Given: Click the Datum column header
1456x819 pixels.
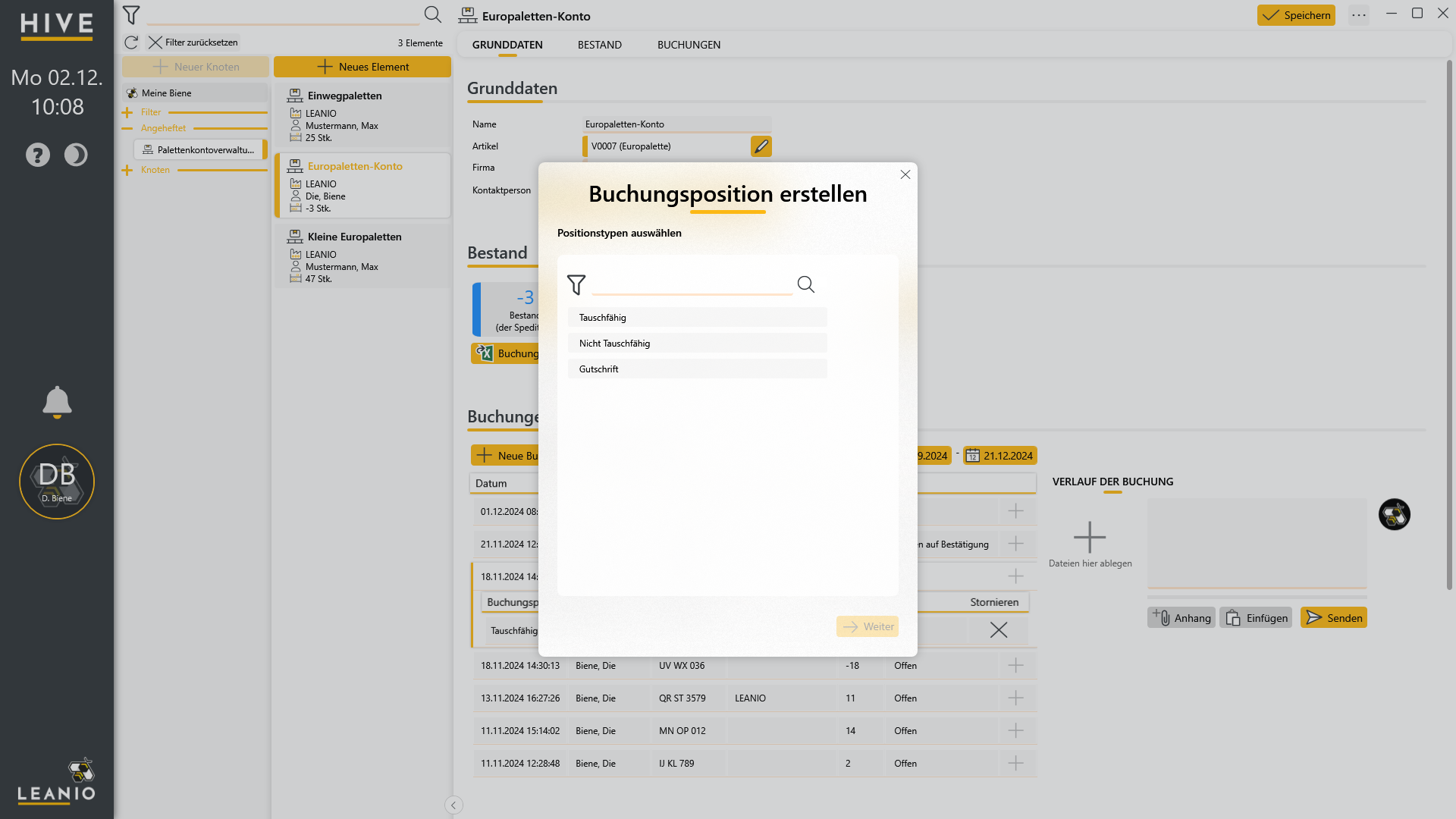Looking at the screenshot, I should click(x=491, y=484).
